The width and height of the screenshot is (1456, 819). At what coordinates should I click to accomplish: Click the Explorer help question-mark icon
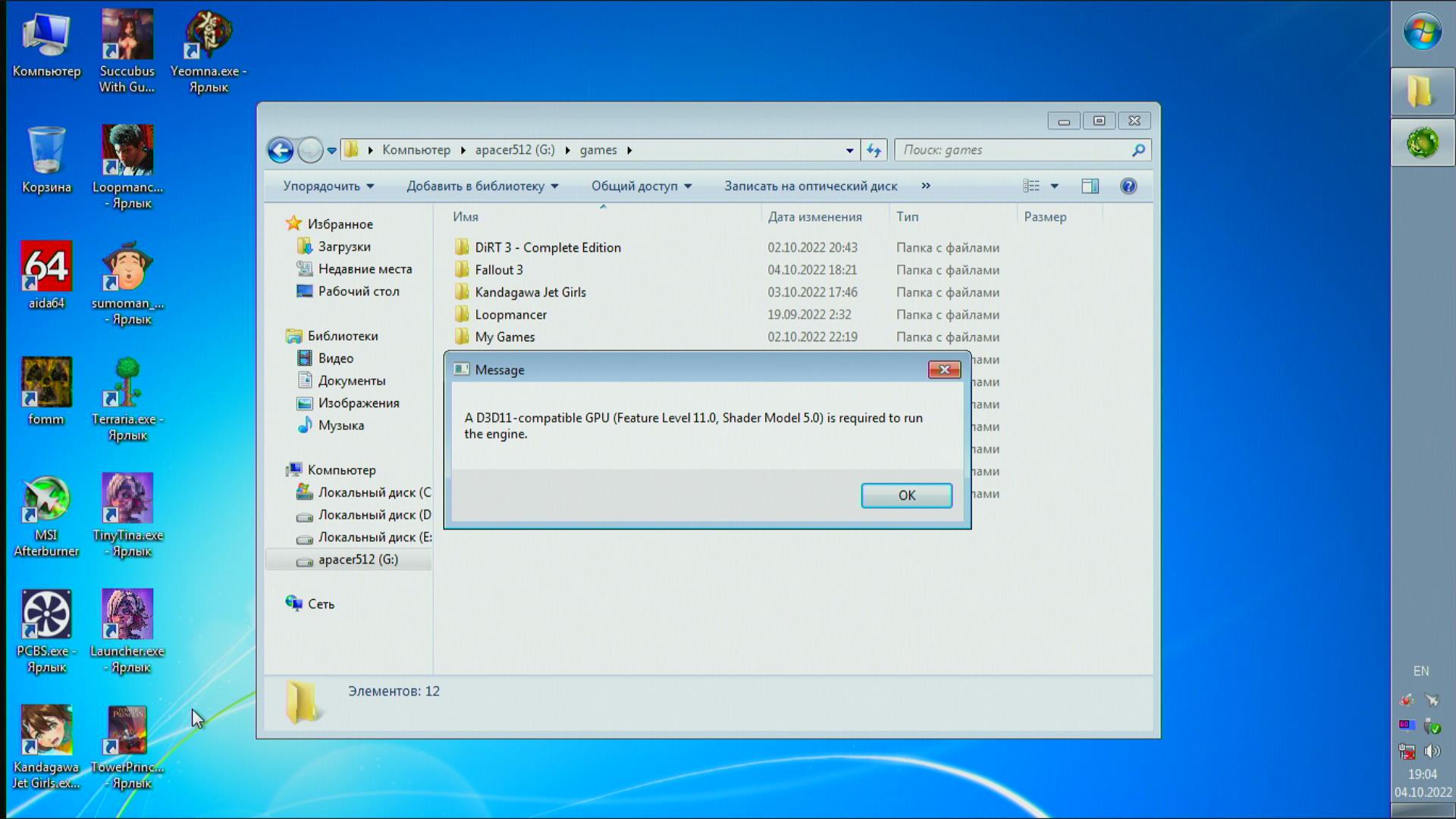1128,186
